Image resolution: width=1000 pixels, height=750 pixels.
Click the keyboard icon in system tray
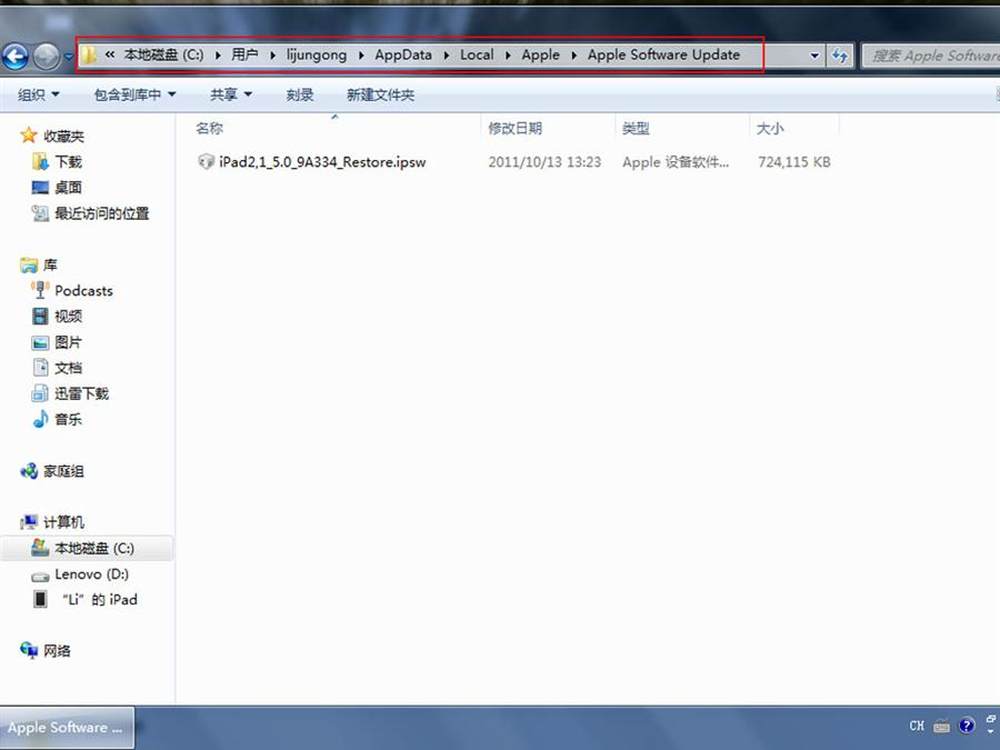[x=941, y=726]
